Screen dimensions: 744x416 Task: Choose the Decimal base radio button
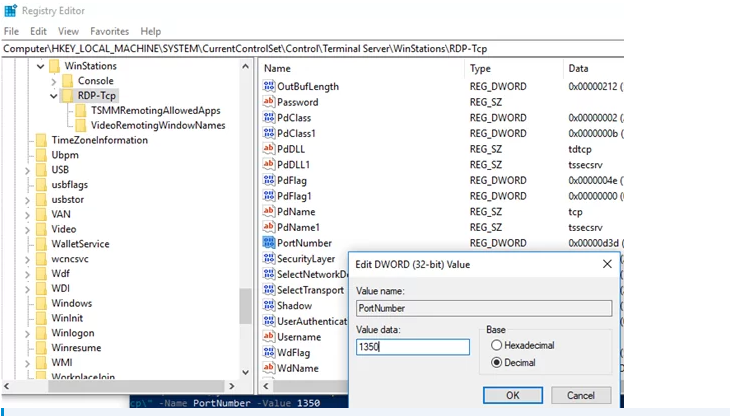click(496, 362)
